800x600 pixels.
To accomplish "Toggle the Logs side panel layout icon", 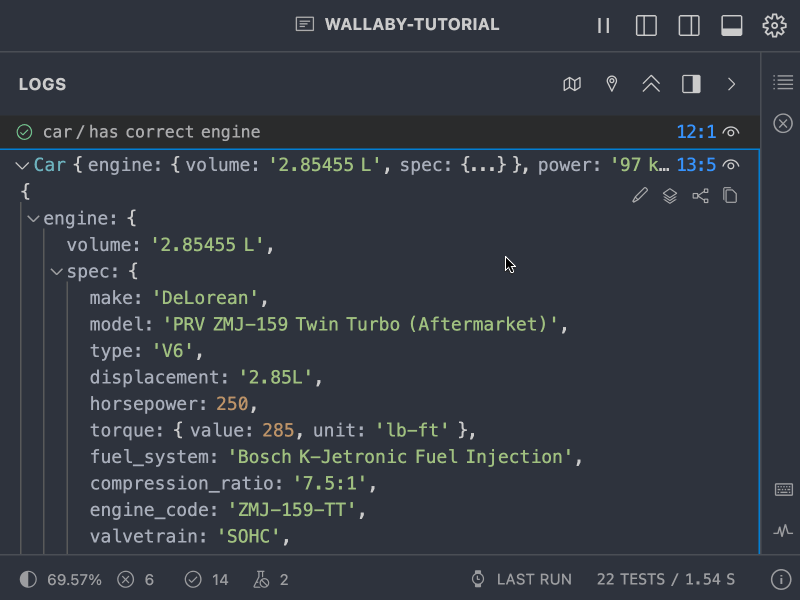I will (x=691, y=84).
